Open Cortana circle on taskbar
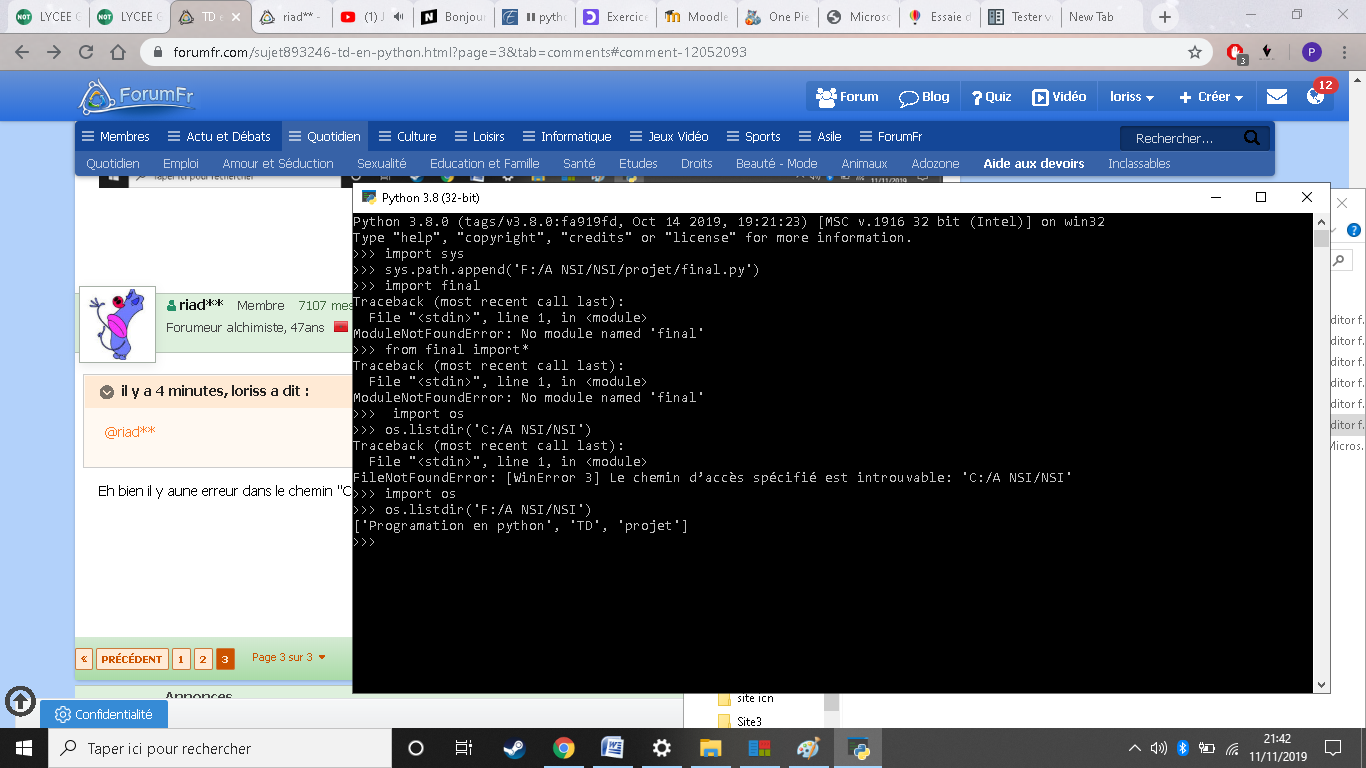This screenshot has height=768, width=1366. [416, 748]
